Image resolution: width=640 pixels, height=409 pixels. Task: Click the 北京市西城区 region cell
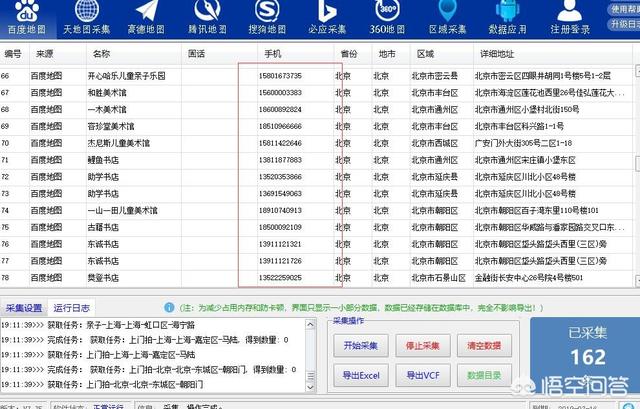435,143
